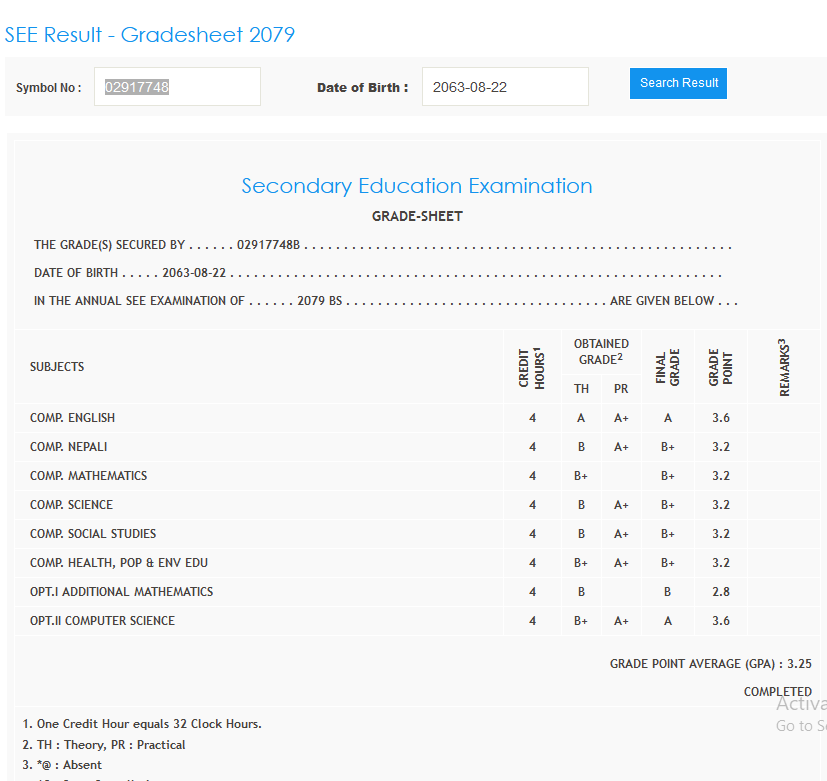Viewport: 827px width, 781px height.
Task: Select the GRADE POINT column header
Action: tap(720, 367)
